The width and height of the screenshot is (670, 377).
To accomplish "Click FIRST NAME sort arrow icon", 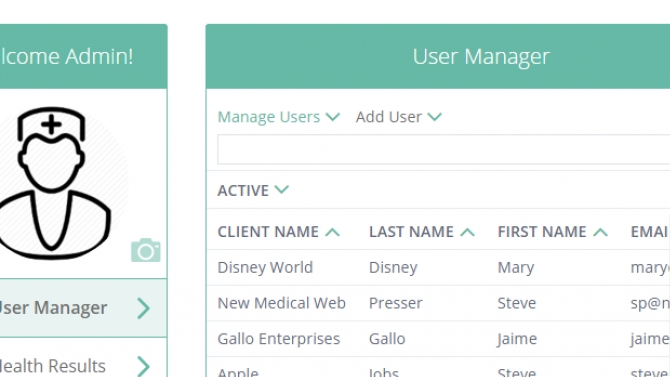I will [600, 232].
